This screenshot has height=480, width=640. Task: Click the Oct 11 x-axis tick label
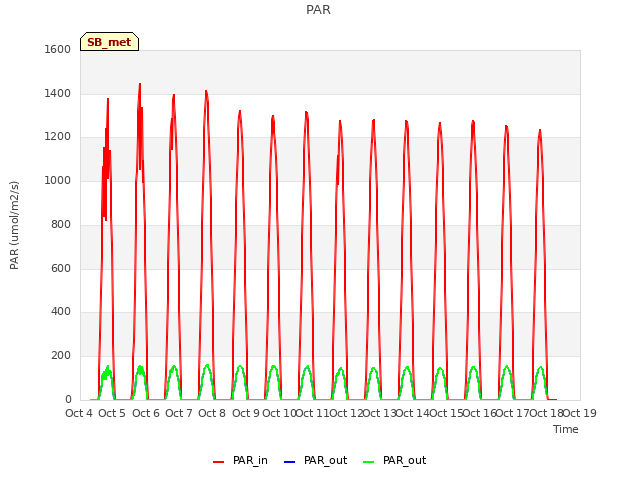312,413
